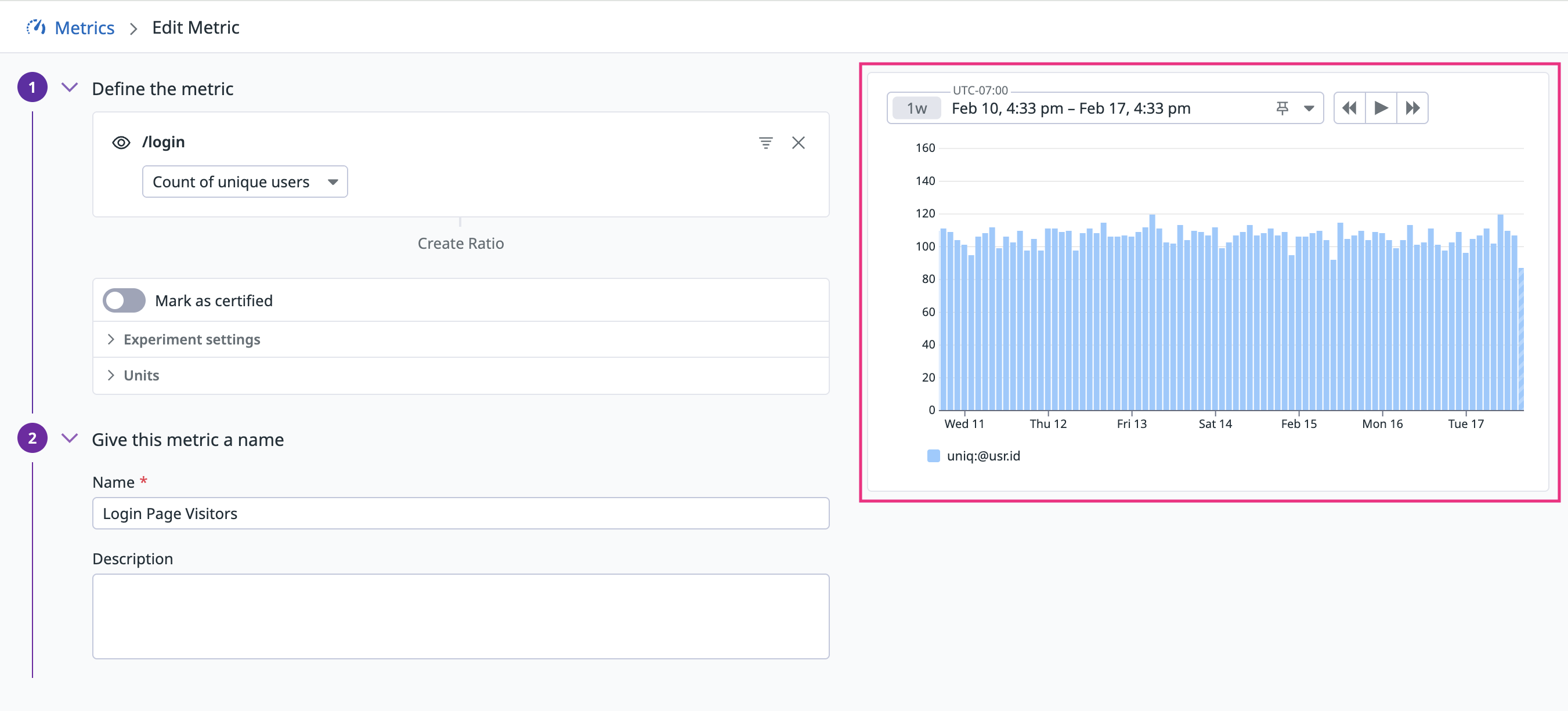Open the filter icon on /login row
1568x711 pixels.
point(765,142)
